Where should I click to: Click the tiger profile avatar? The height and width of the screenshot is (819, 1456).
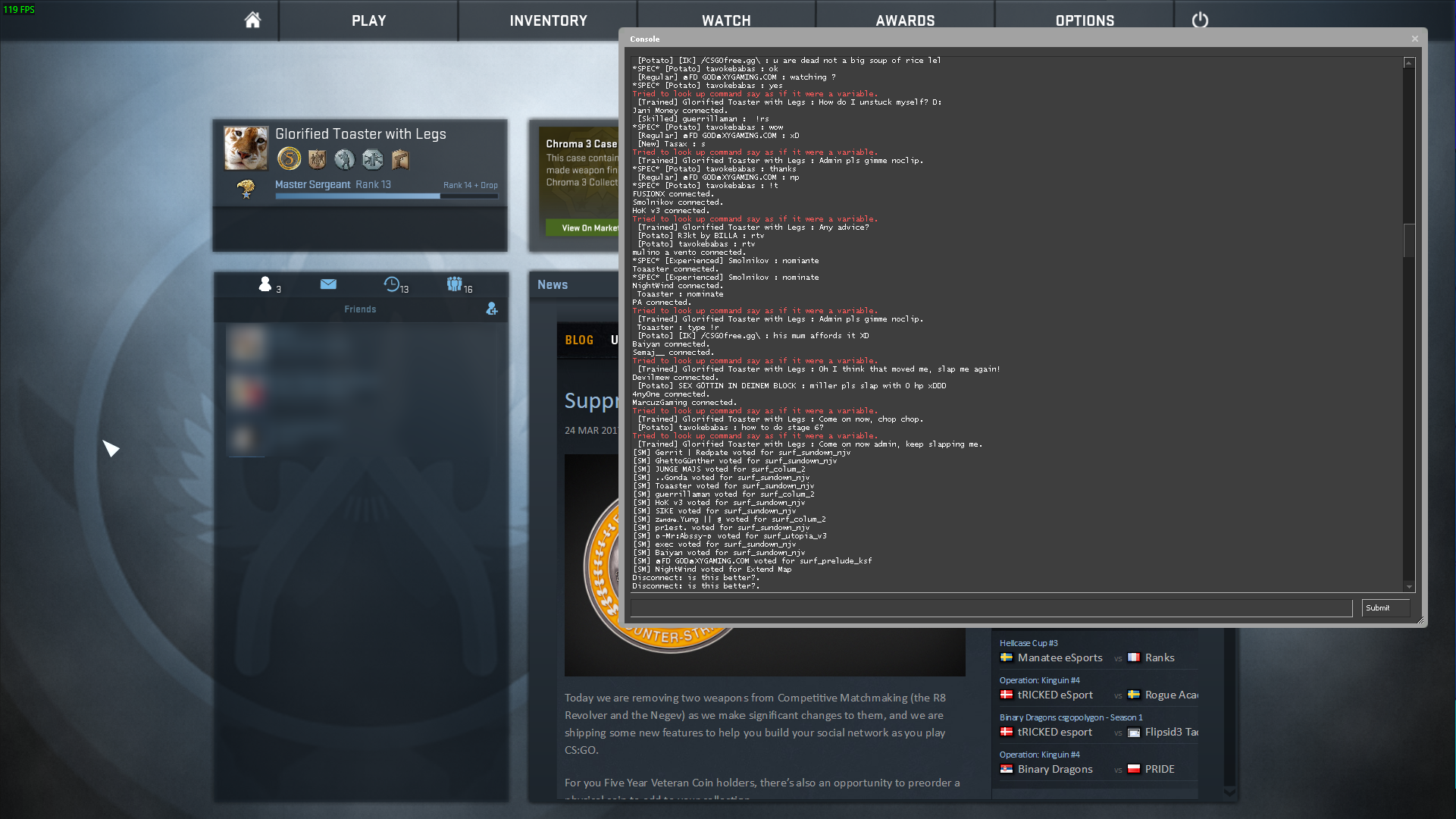click(246, 148)
